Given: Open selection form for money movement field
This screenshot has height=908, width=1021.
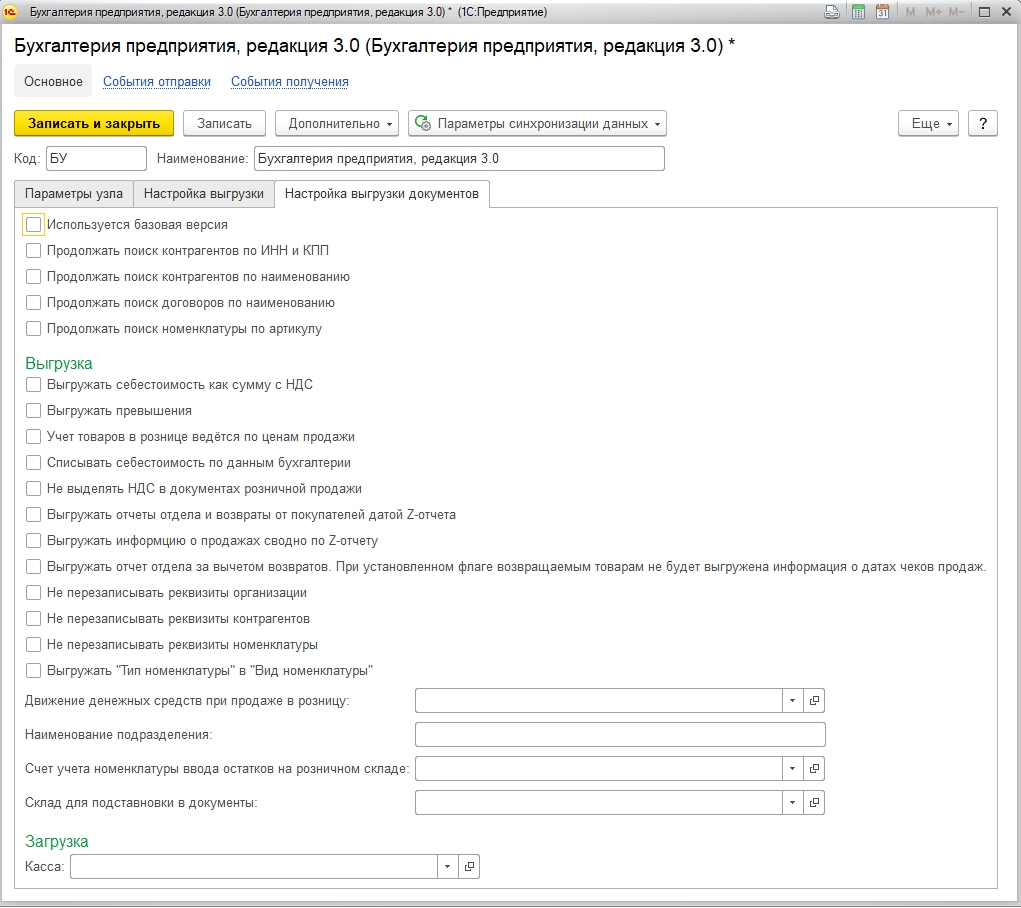Looking at the screenshot, I should click(x=815, y=701).
